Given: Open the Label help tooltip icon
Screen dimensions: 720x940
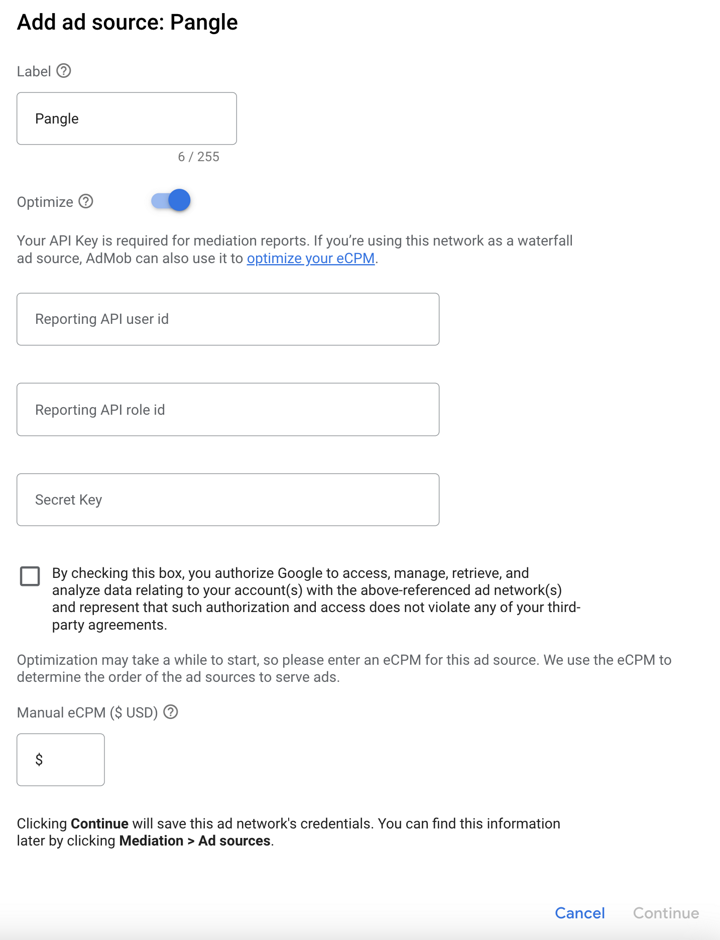Looking at the screenshot, I should 60,71.
